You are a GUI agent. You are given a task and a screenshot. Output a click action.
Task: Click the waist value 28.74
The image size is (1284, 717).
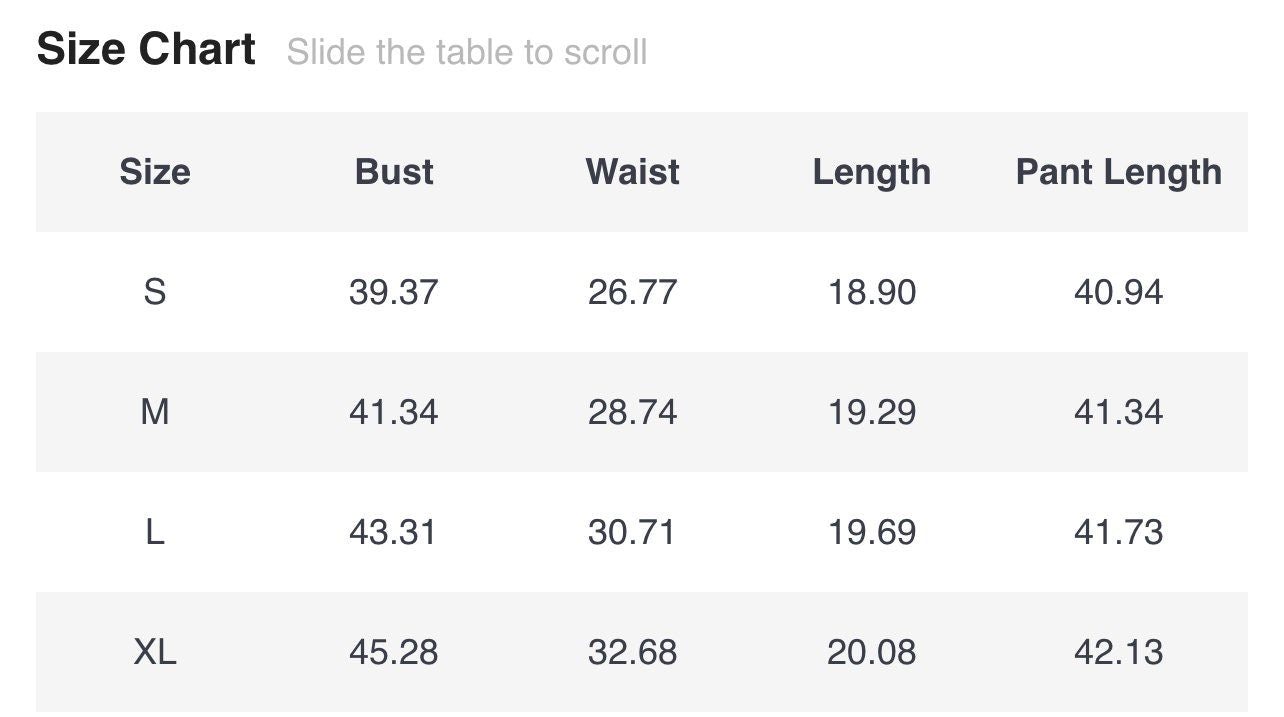[x=632, y=412]
